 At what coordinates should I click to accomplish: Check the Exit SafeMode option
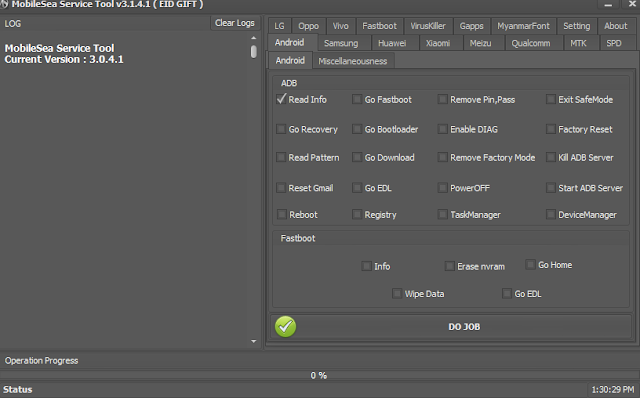click(551, 99)
